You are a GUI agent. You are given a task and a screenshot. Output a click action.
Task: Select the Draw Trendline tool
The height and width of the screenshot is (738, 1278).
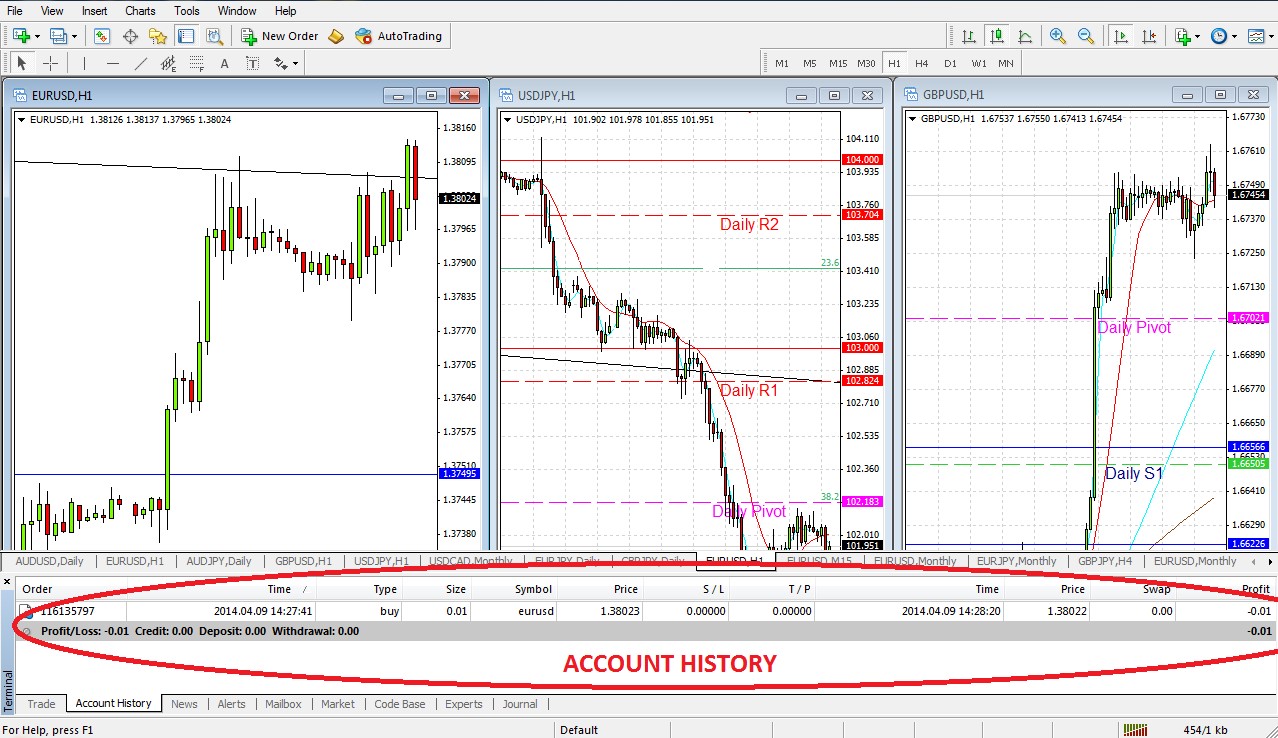(140, 62)
